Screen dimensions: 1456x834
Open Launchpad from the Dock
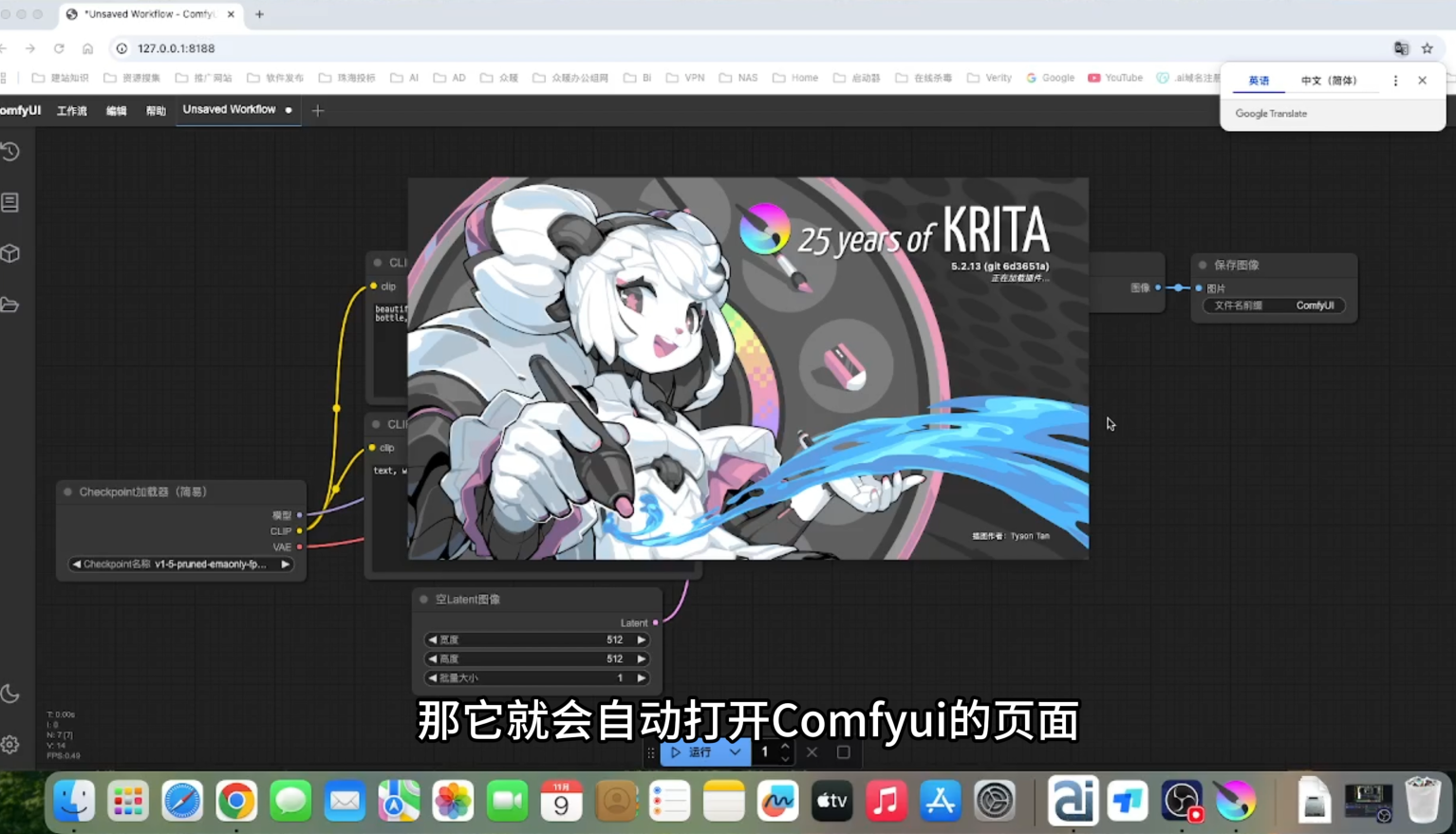click(x=128, y=801)
